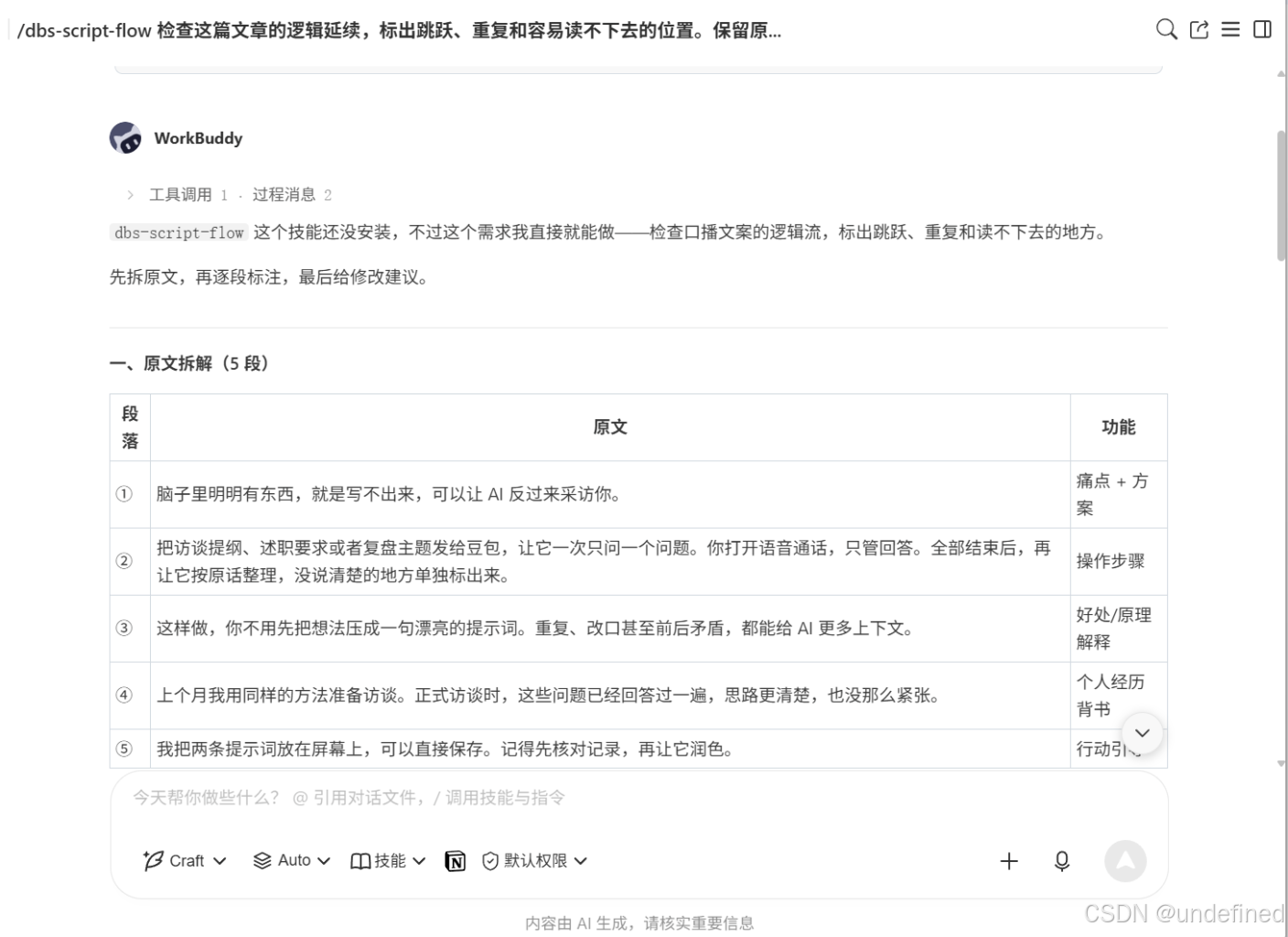Click the 操作步骤 cell
The height and width of the screenshot is (937, 1288).
pyautogui.click(x=1119, y=562)
